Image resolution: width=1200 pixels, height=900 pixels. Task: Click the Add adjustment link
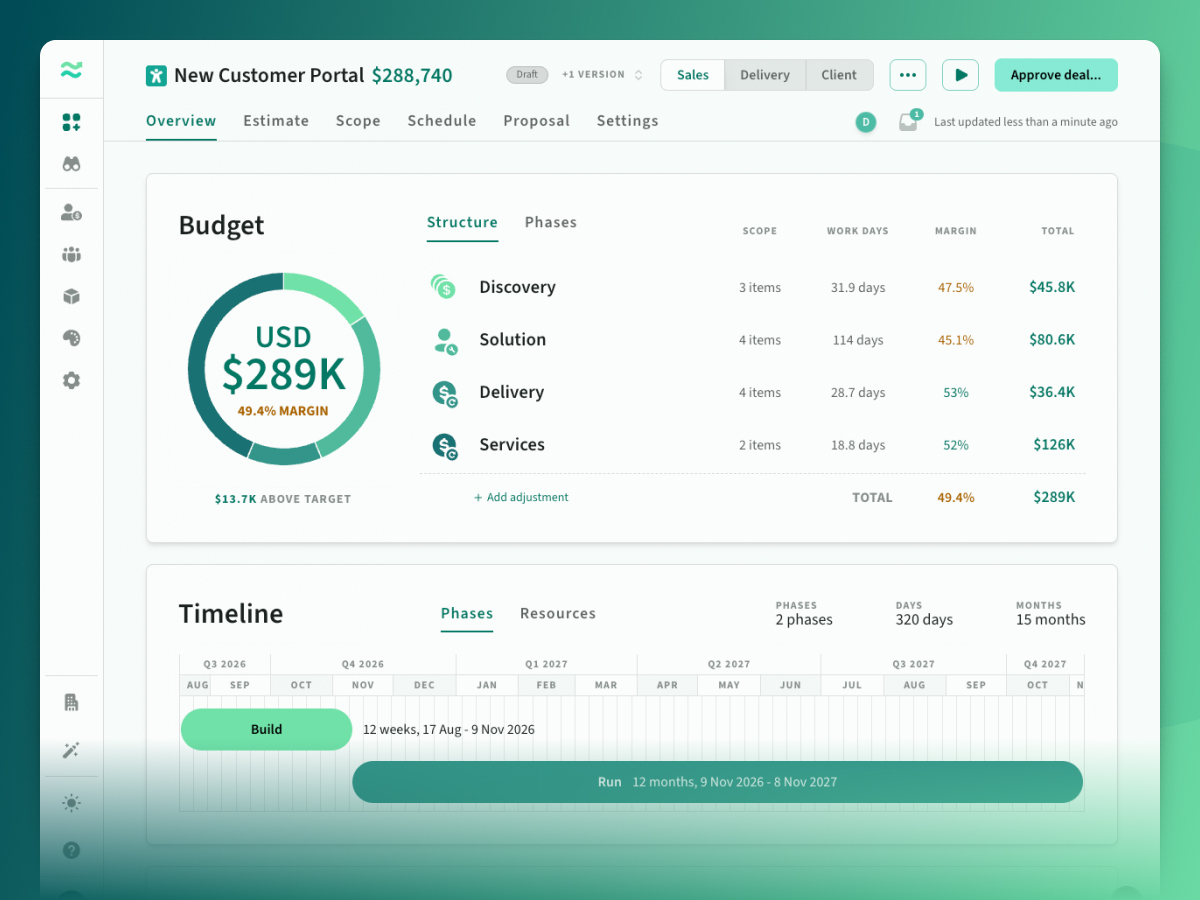(x=521, y=497)
